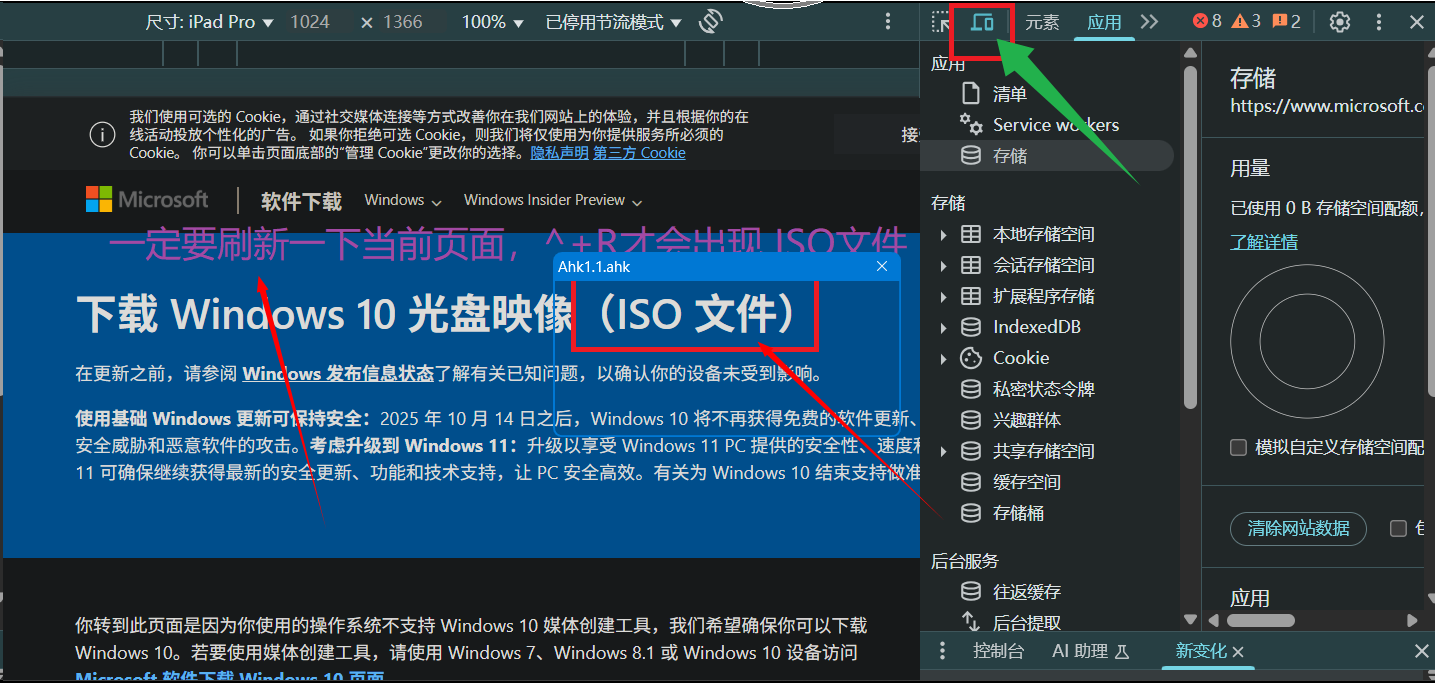Expand Cookie tree node
This screenshot has height=683, width=1435.
coord(943,359)
